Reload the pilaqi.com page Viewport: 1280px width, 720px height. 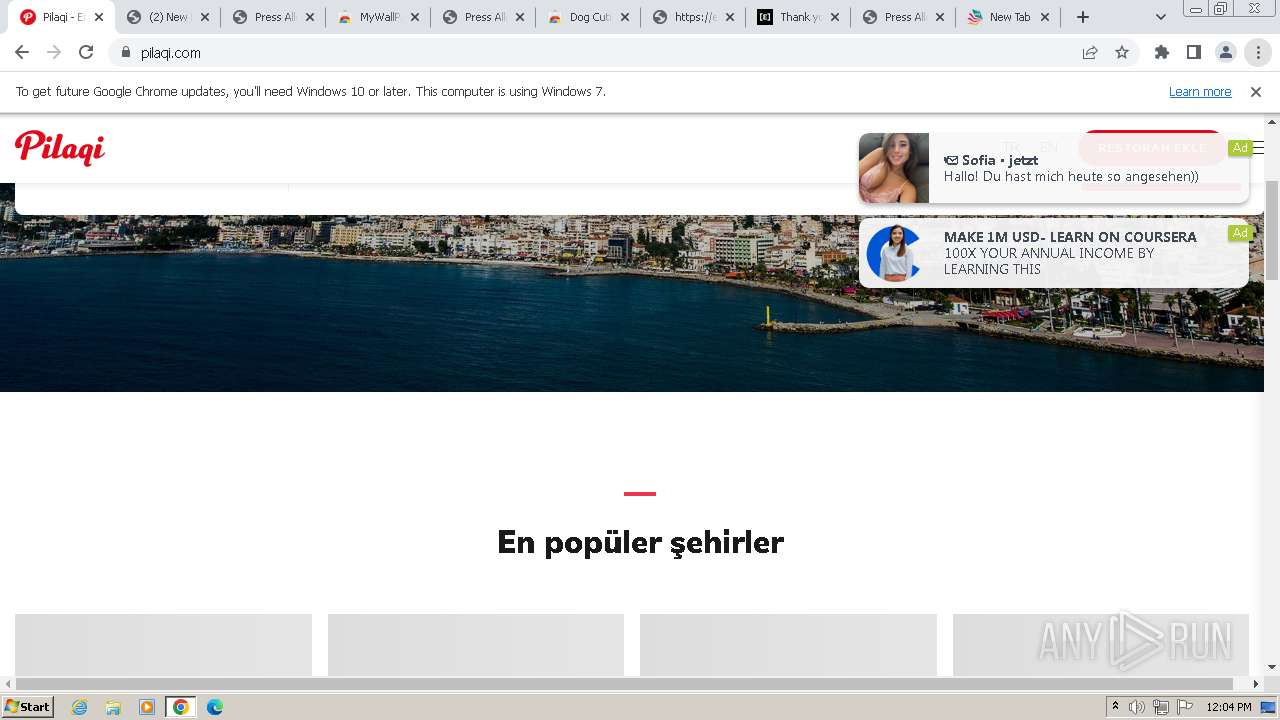(86, 53)
